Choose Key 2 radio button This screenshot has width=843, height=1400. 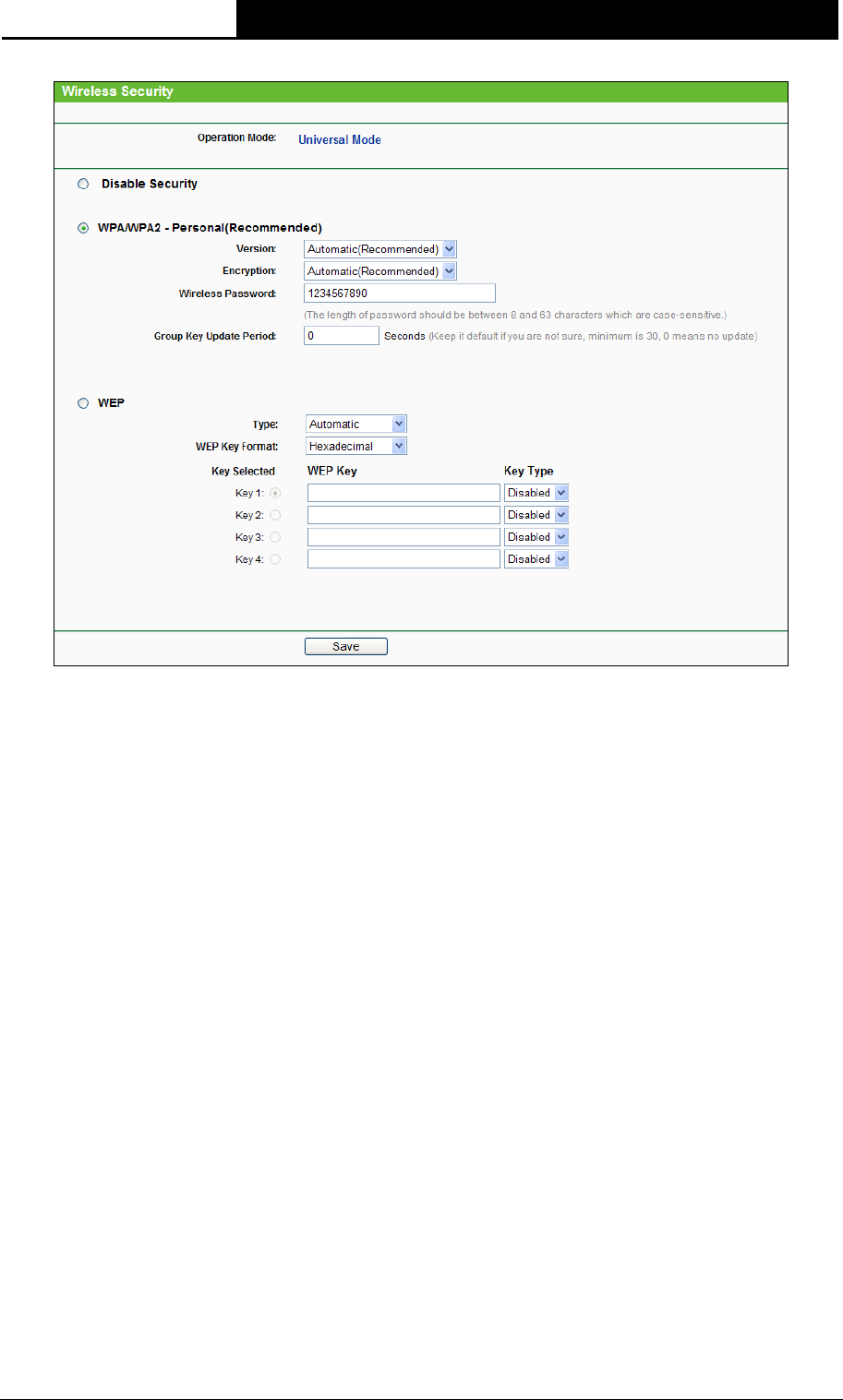tap(275, 515)
